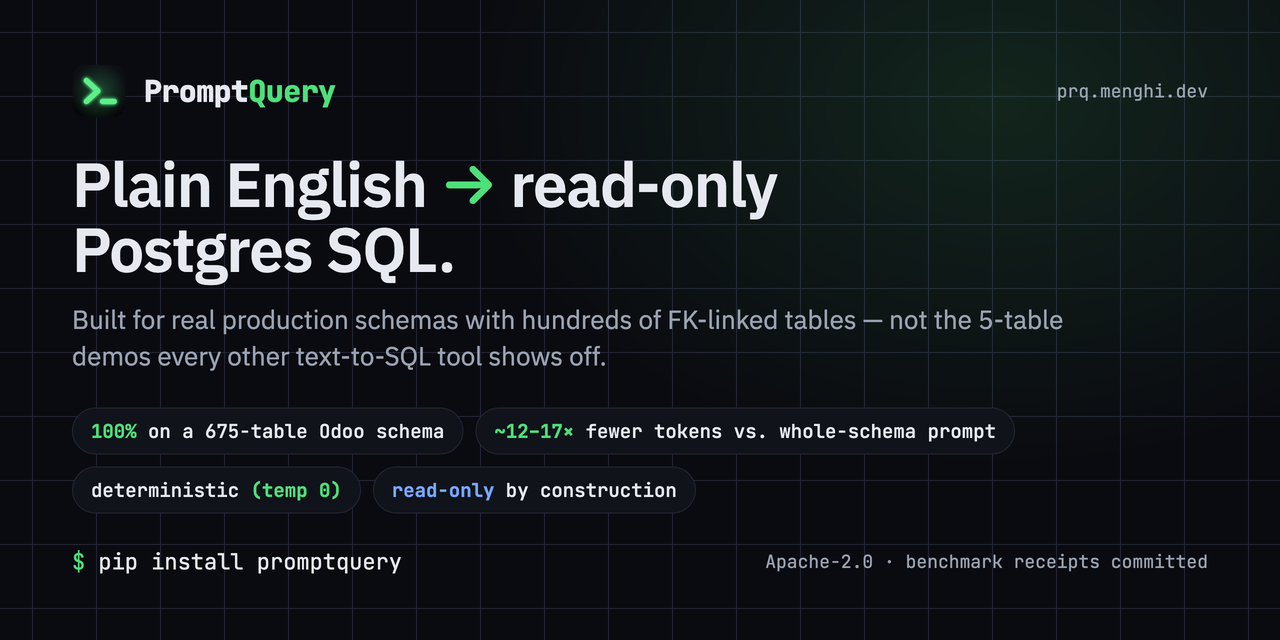
Task: Select the '100% on a 675-table Odoo schema' badge
Action: tap(267, 432)
